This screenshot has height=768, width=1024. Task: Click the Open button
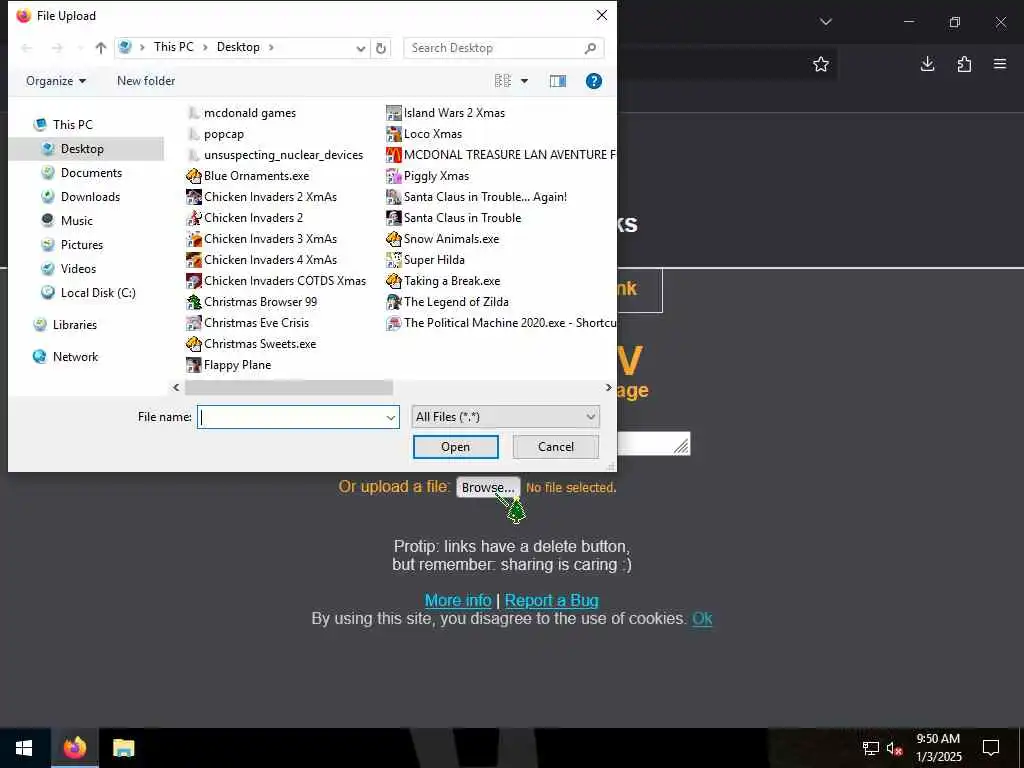(455, 447)
